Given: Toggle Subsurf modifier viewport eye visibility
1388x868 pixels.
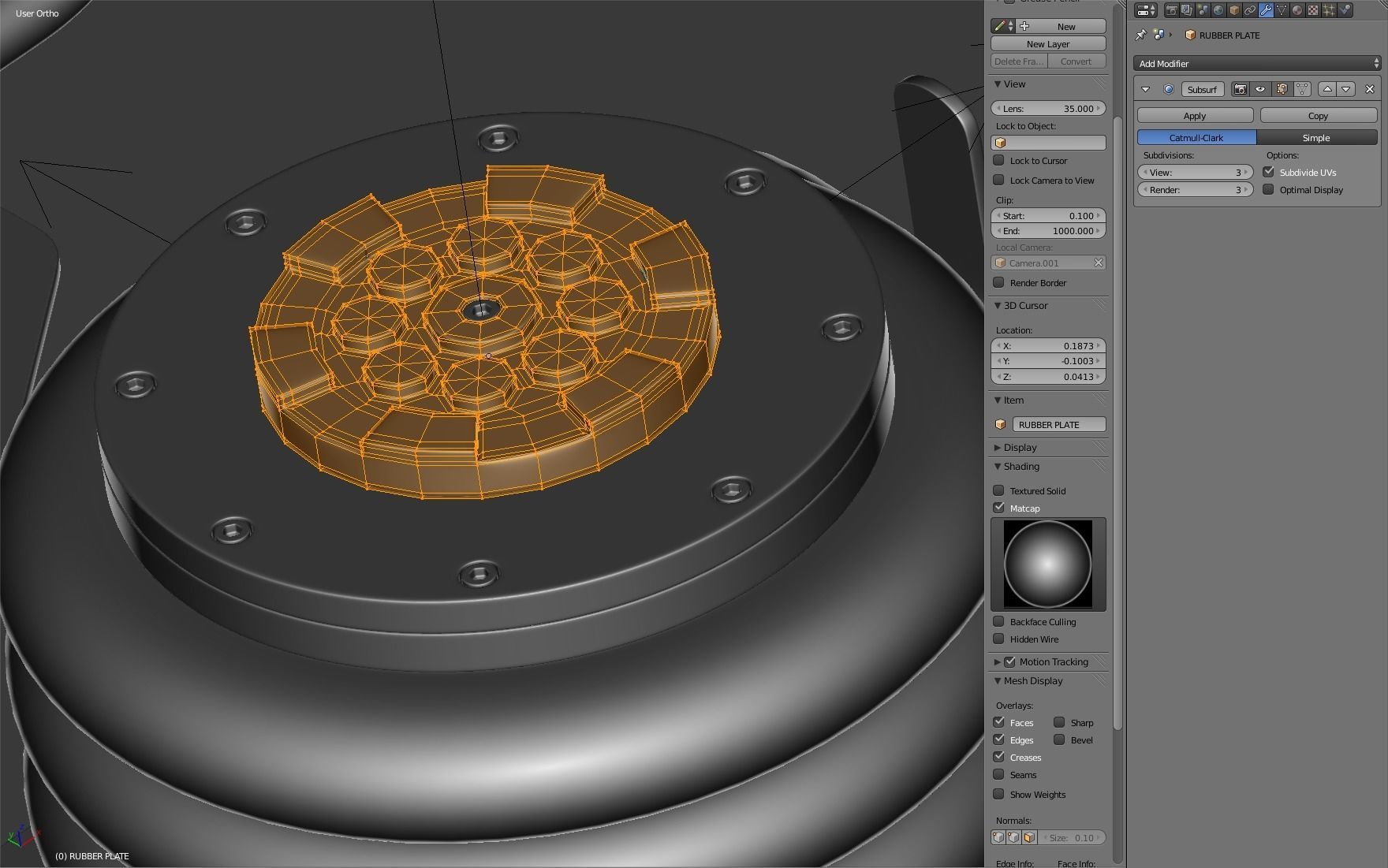Looking at the screenshot, I should [1260, 89].
